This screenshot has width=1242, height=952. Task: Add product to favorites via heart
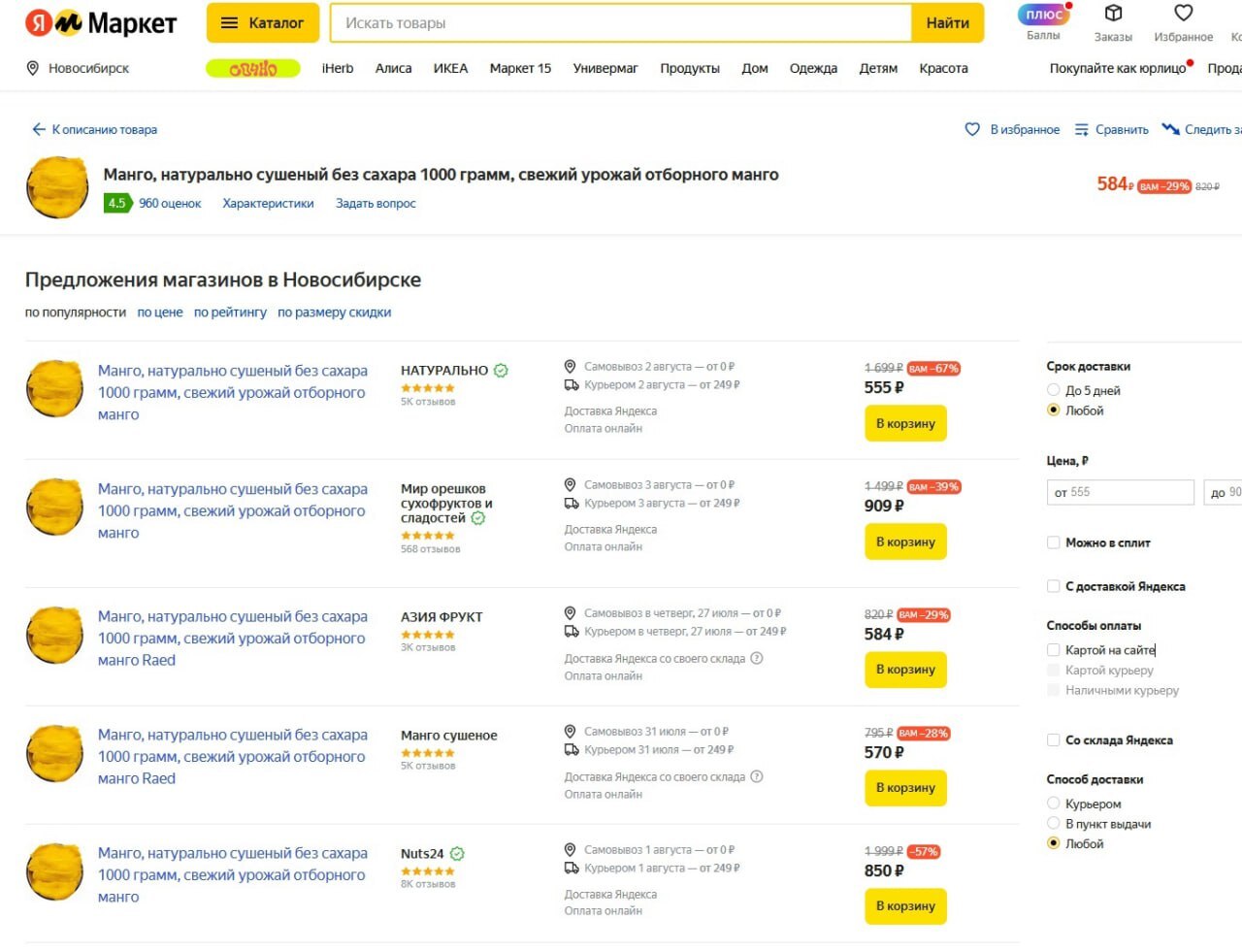point(972,129)
